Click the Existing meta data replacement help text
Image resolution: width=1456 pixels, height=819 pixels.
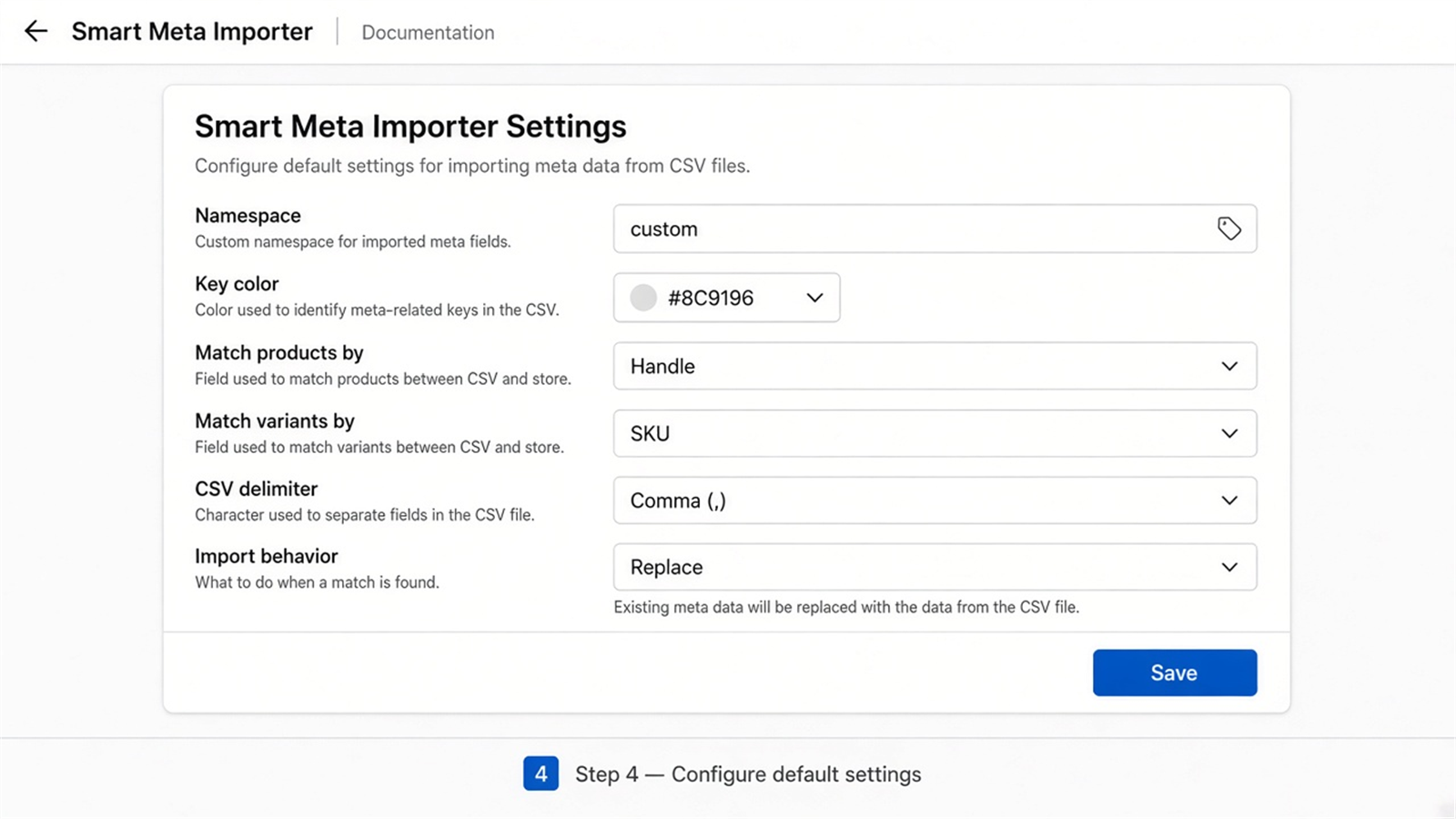point(846,607)
